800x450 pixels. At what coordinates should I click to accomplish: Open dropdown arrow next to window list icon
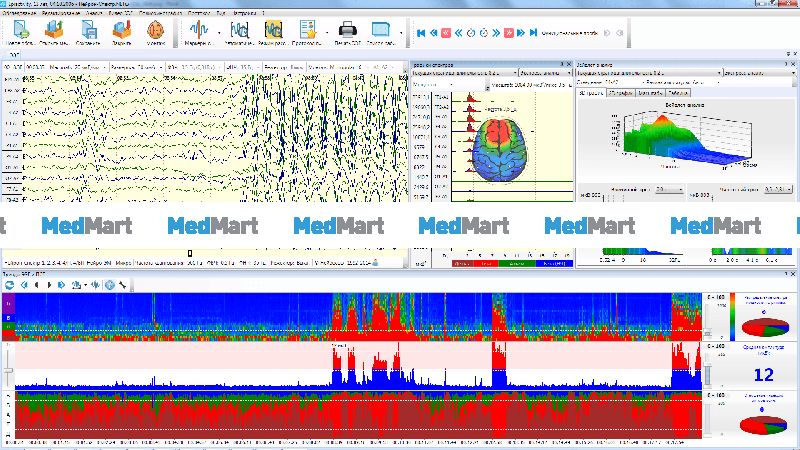(401, 33)
